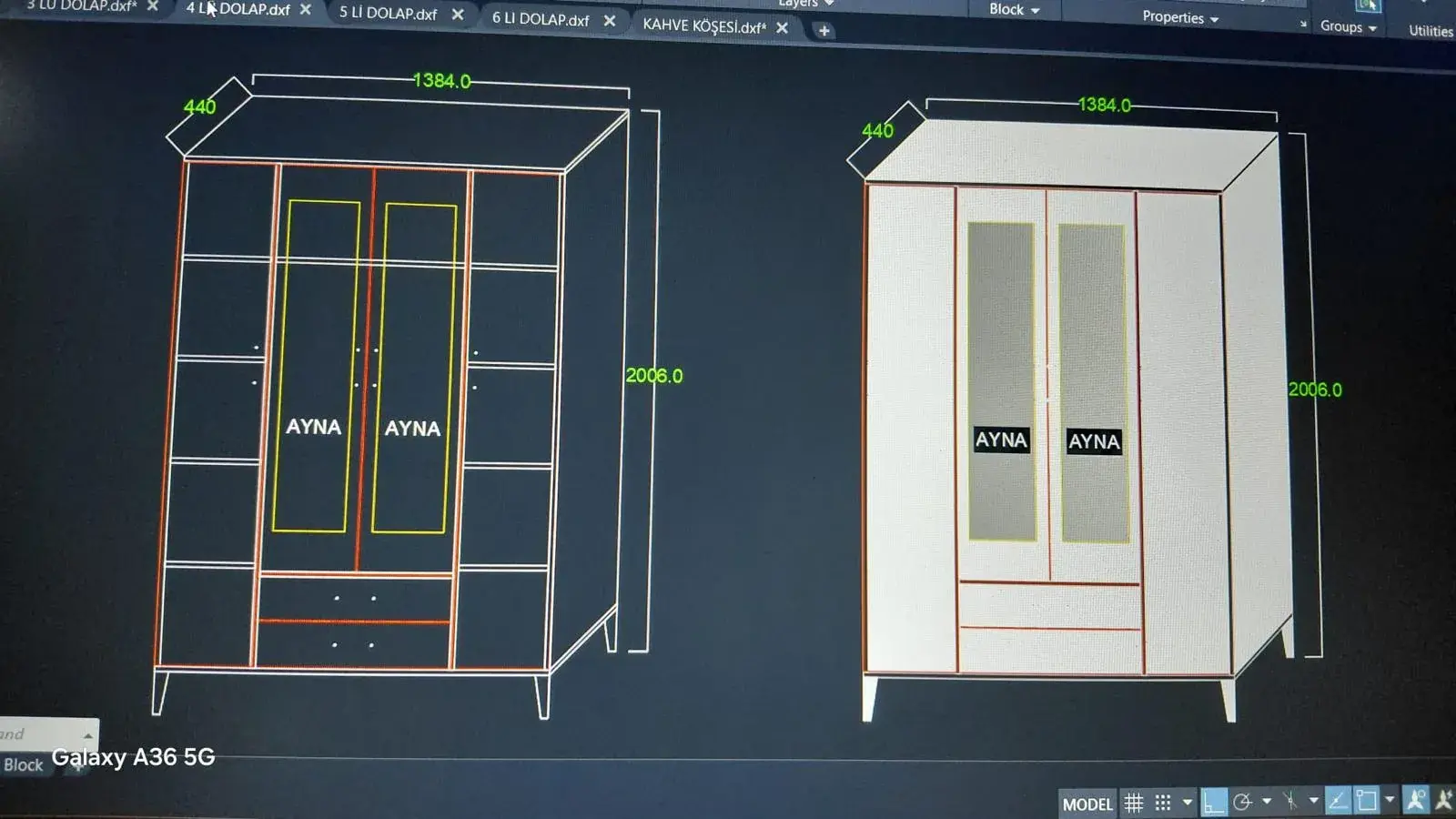Expand the Layers panel dropdown
This screenshot has height=819, width=1456.
click(x=806, y=4)
